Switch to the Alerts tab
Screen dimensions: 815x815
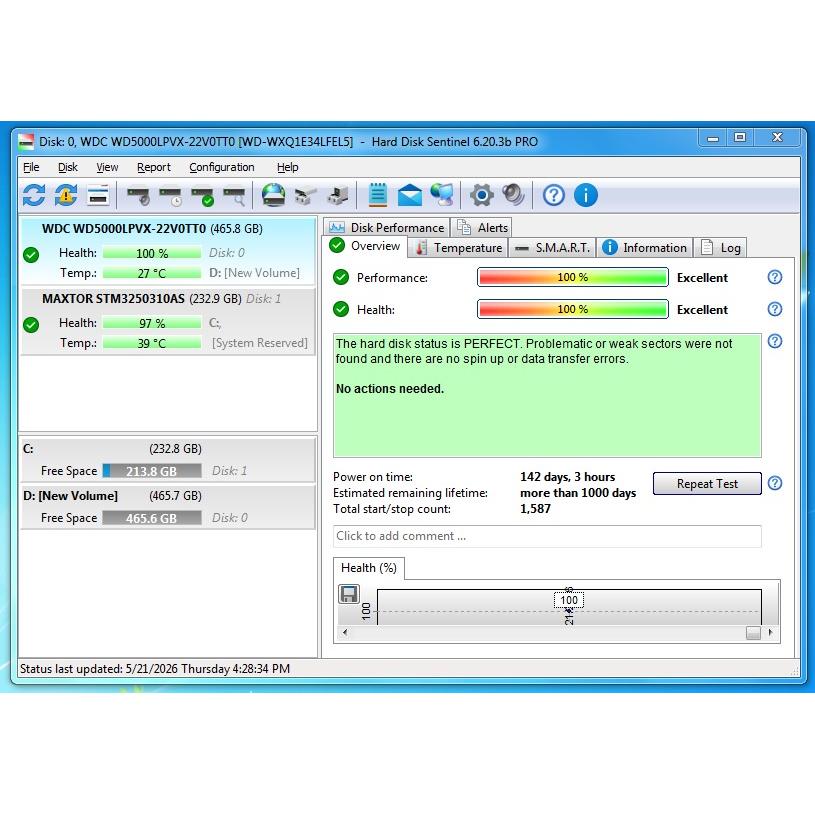click(x=482, y=228)
